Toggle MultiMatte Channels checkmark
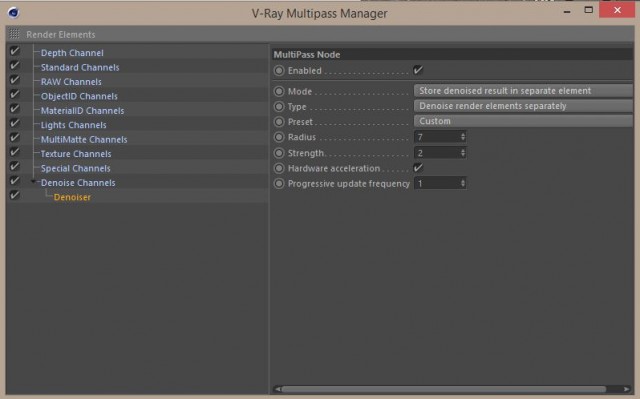The image size is (640, 399). [15, 137]
